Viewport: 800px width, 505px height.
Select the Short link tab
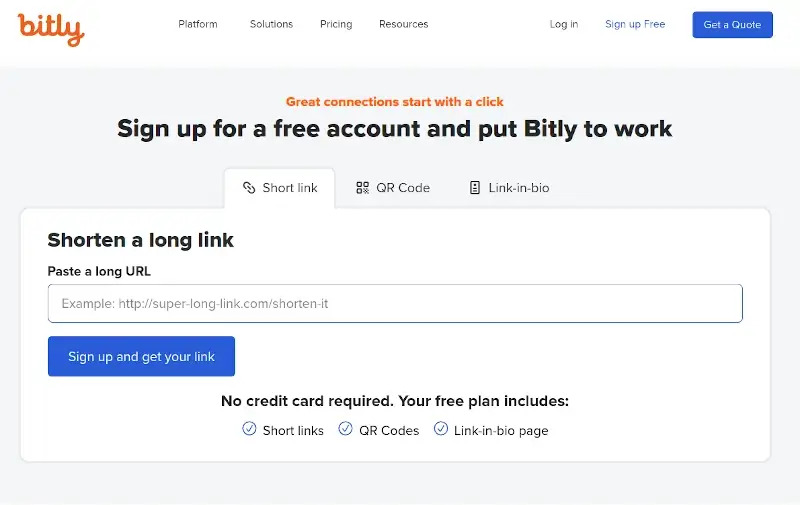pos(280,188)
